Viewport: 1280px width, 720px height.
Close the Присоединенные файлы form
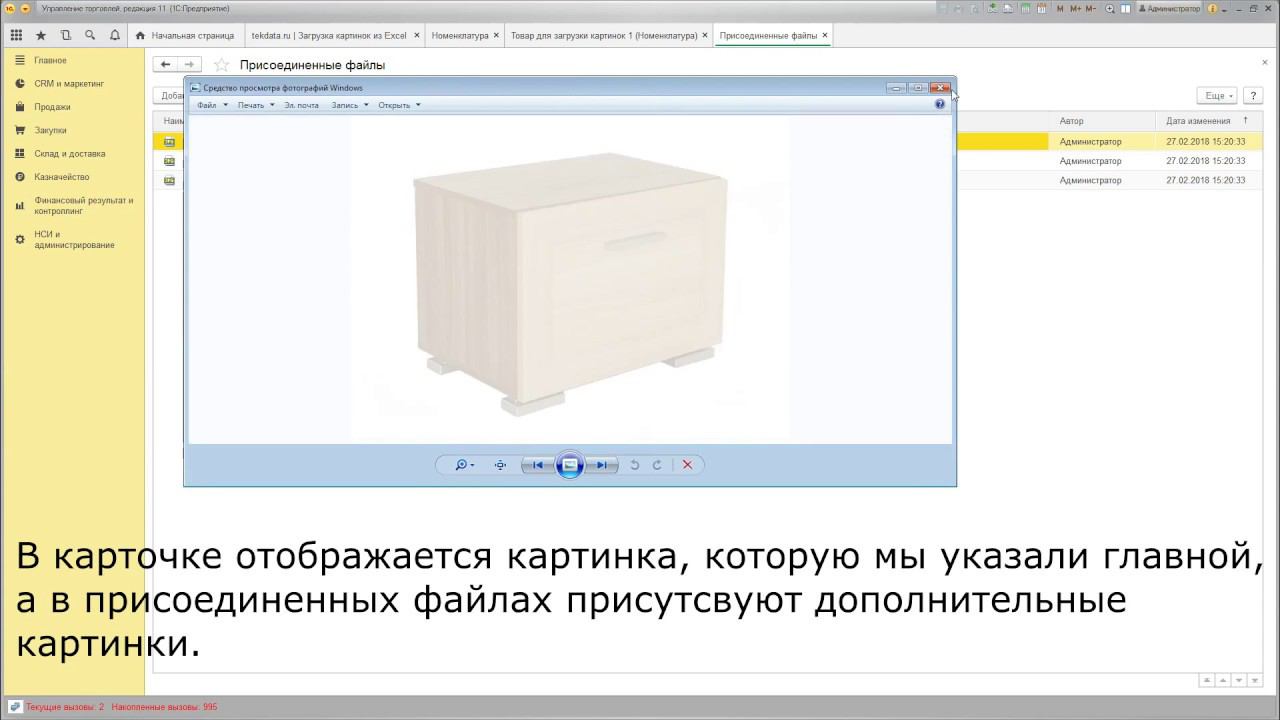click(1264, 63)
